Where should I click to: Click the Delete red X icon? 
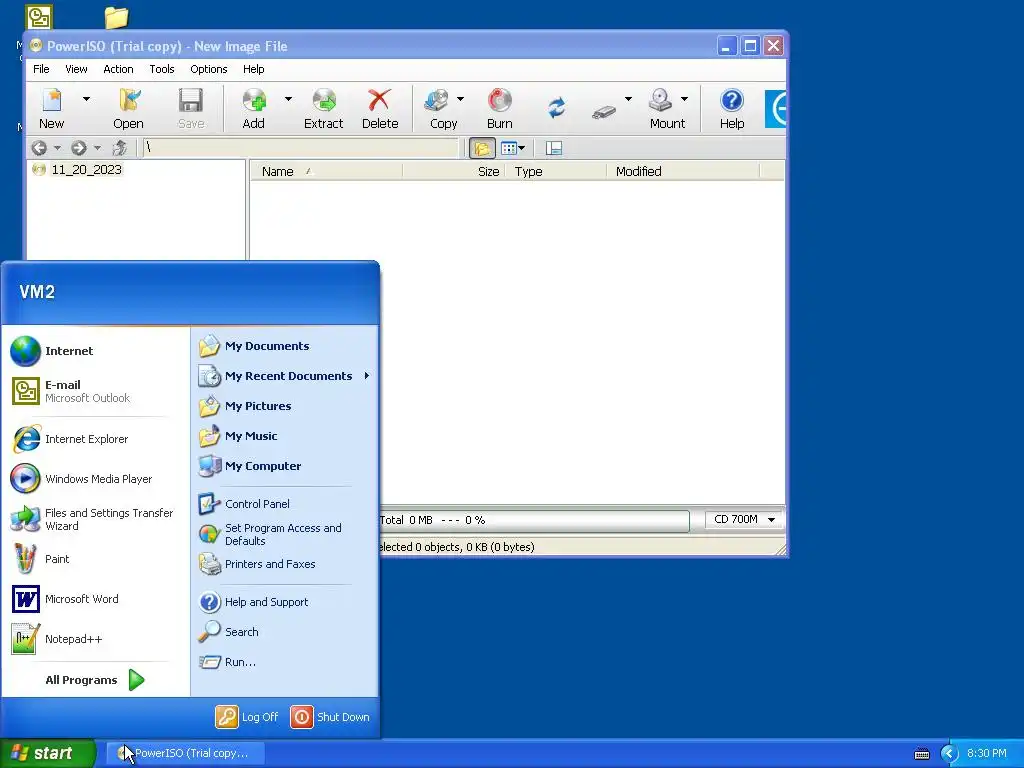click(x=379, y=101)
